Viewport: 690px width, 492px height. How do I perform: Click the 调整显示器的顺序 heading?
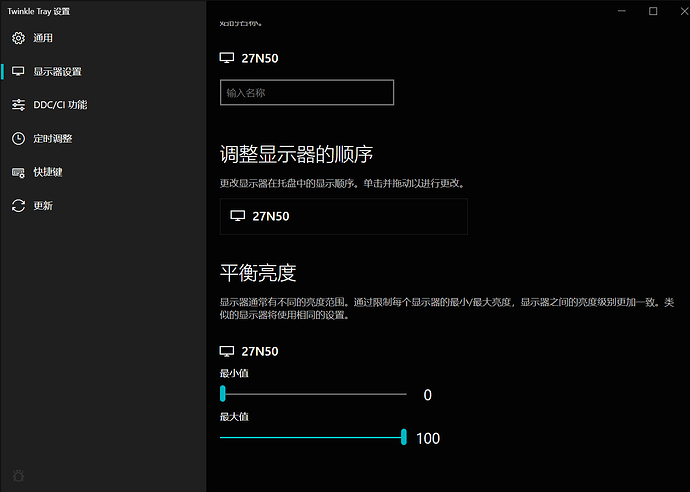coord(296,154)
